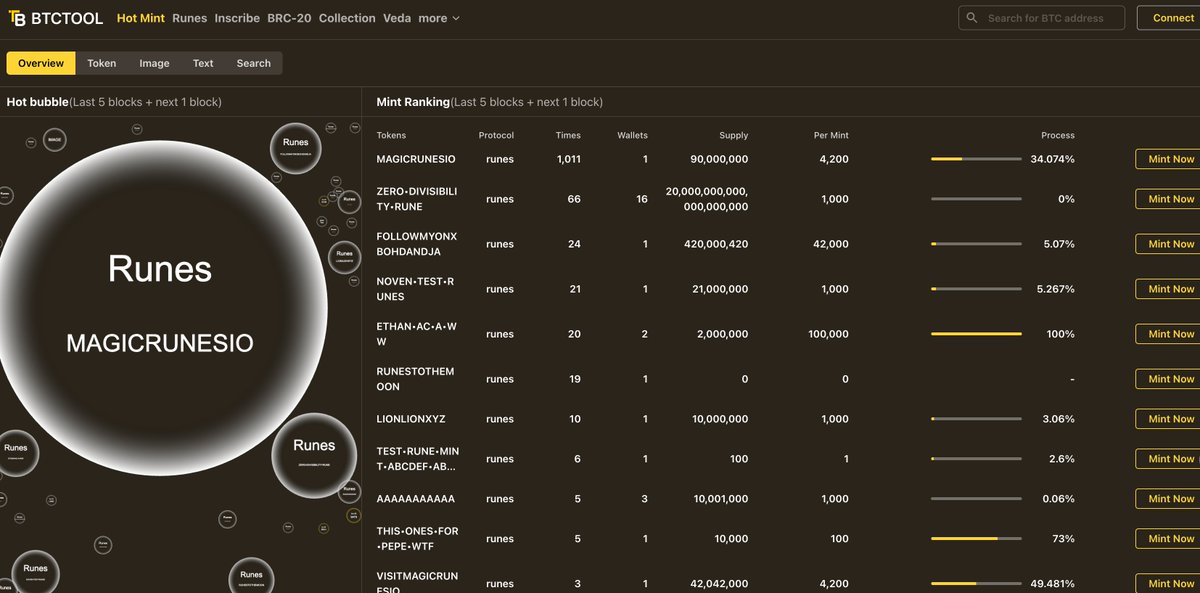This screenshot has width=1200, height=593.
Task: Click the THIS•ONES•FOR•PEPE•WTF token name
Action: (x=417, y=539)
